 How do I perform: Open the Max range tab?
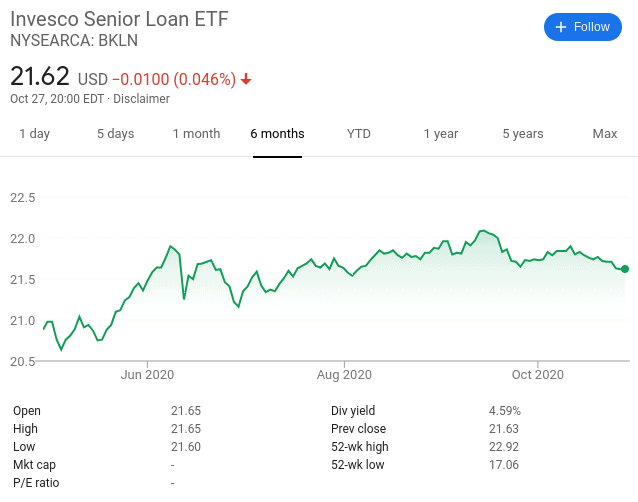[x=605, y=134]
